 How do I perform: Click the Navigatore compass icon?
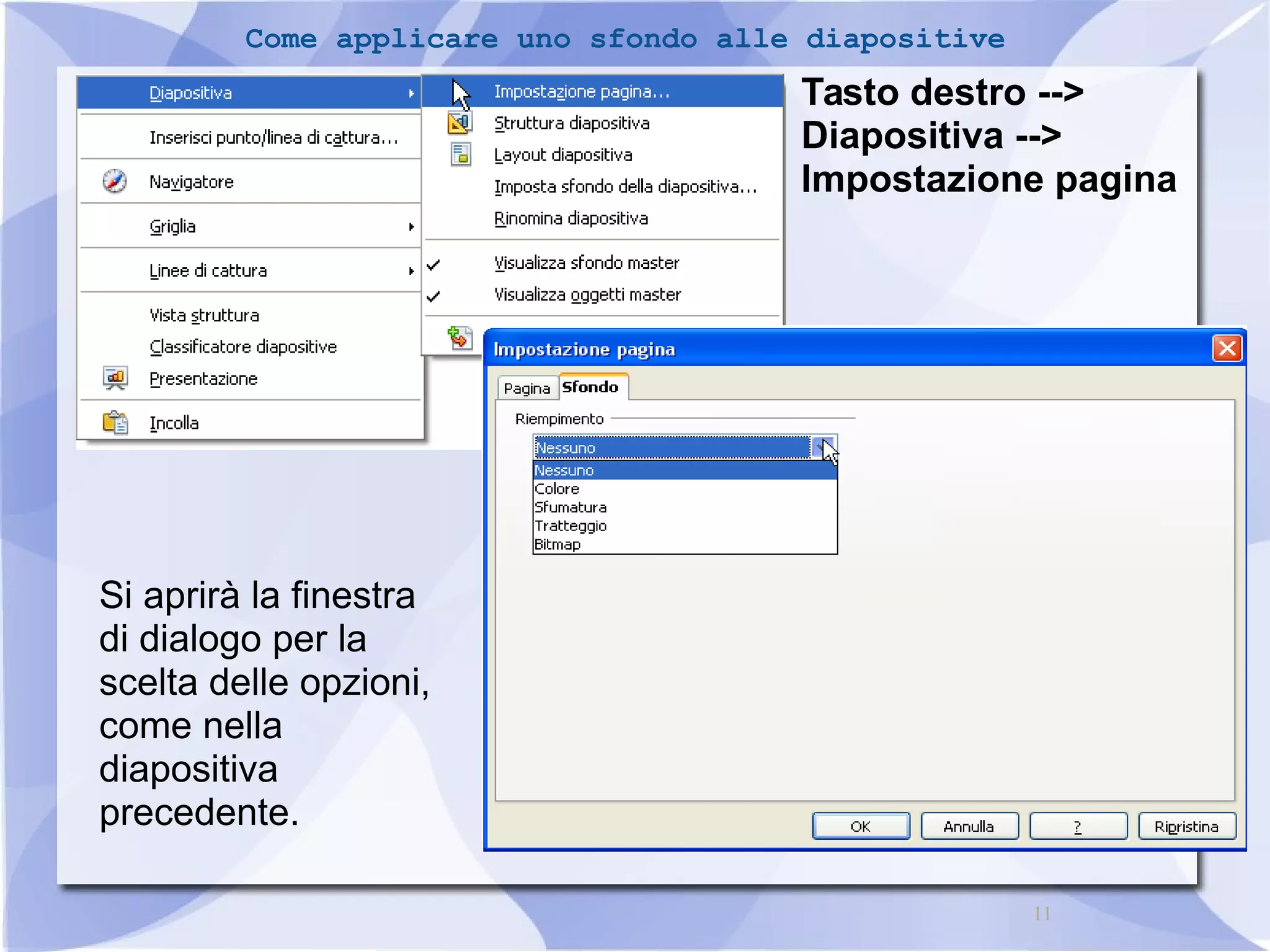point(115,181)
